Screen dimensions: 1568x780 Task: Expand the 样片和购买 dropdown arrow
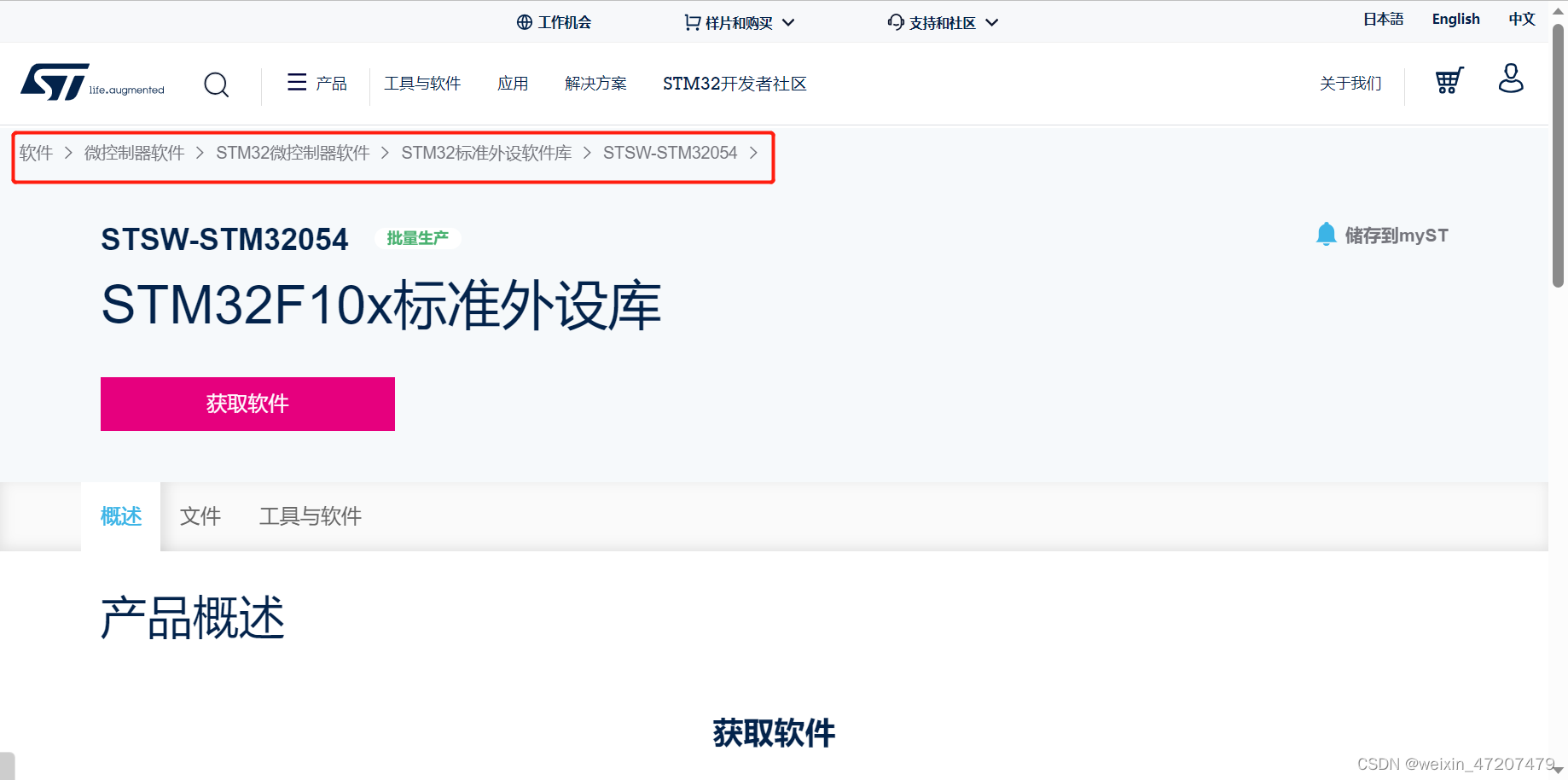coord(788,22)
